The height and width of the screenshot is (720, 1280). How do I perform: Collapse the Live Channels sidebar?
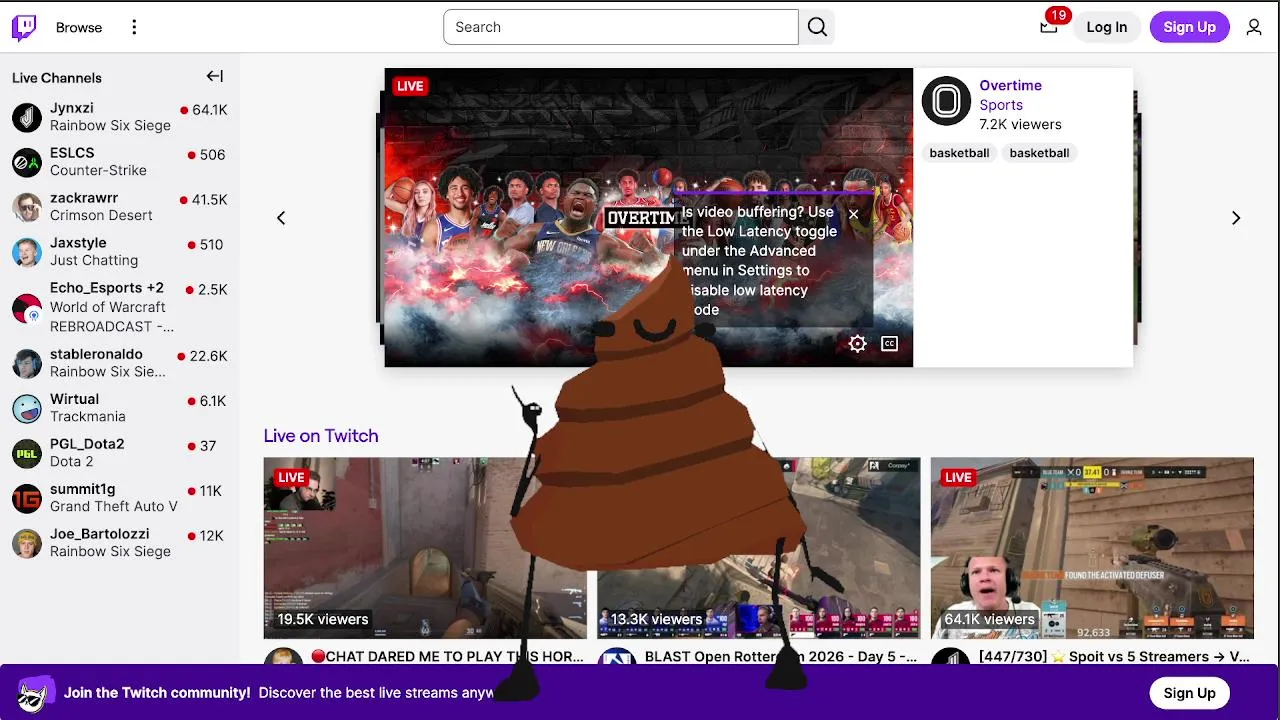point(215,76)
